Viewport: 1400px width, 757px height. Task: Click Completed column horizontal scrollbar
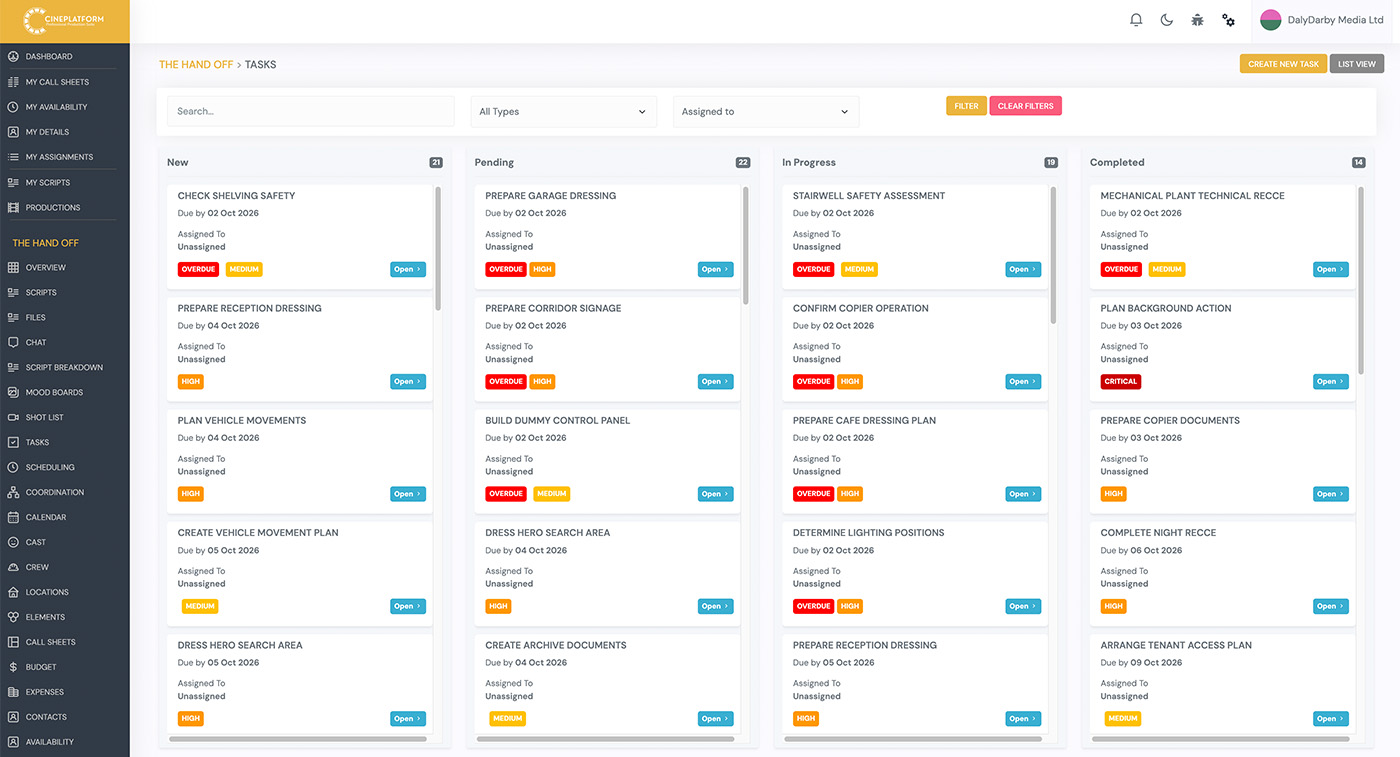(x=1220, y=739)
